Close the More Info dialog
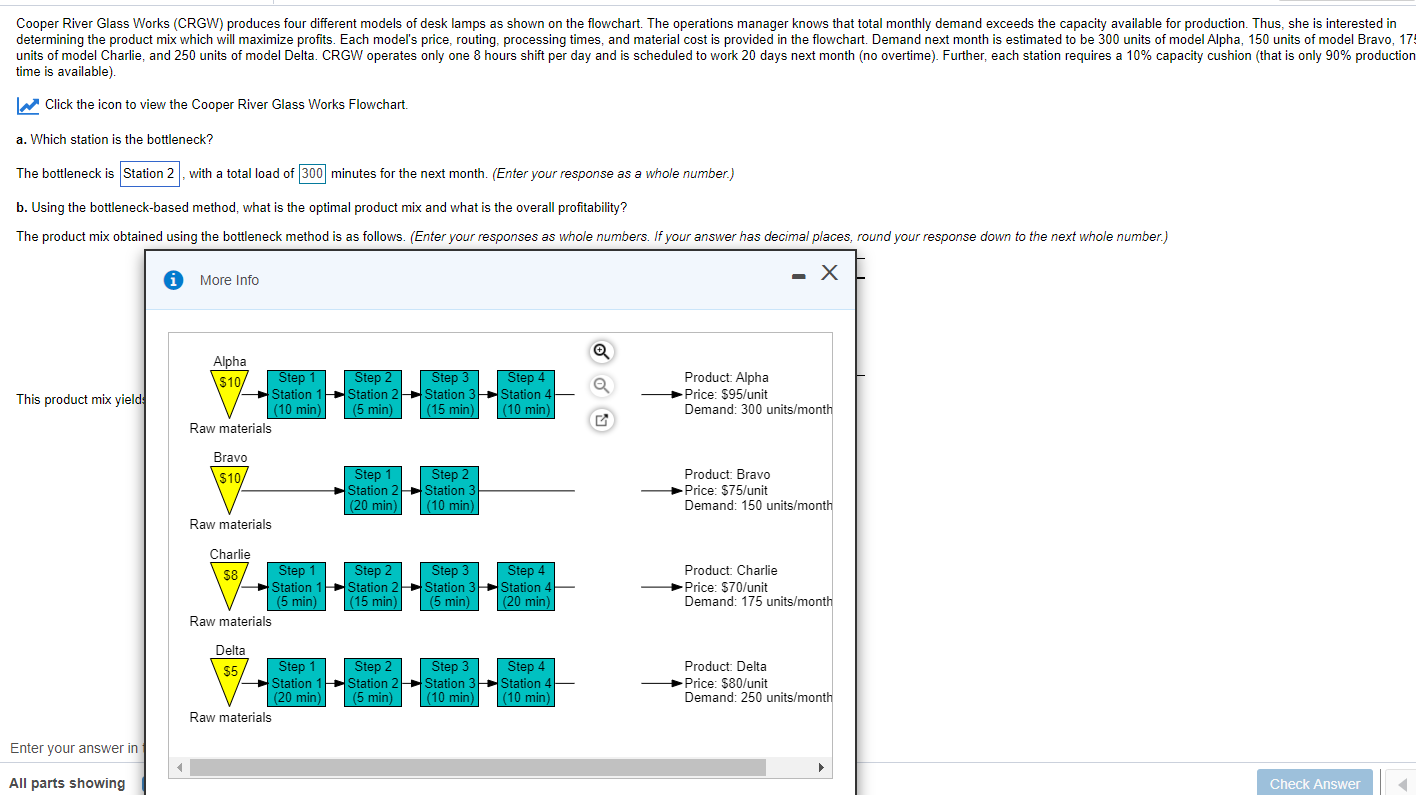 click(829, 274)
